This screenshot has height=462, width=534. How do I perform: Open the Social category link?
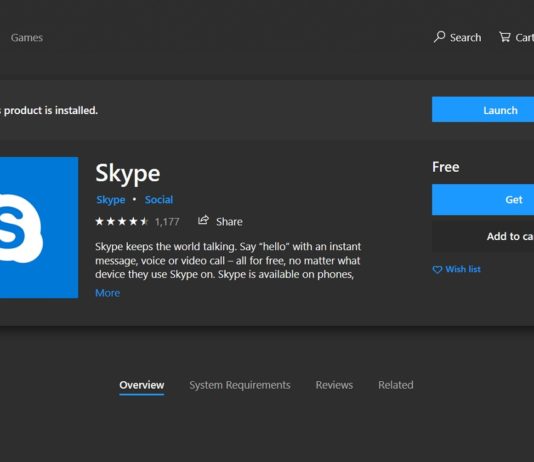159,200
